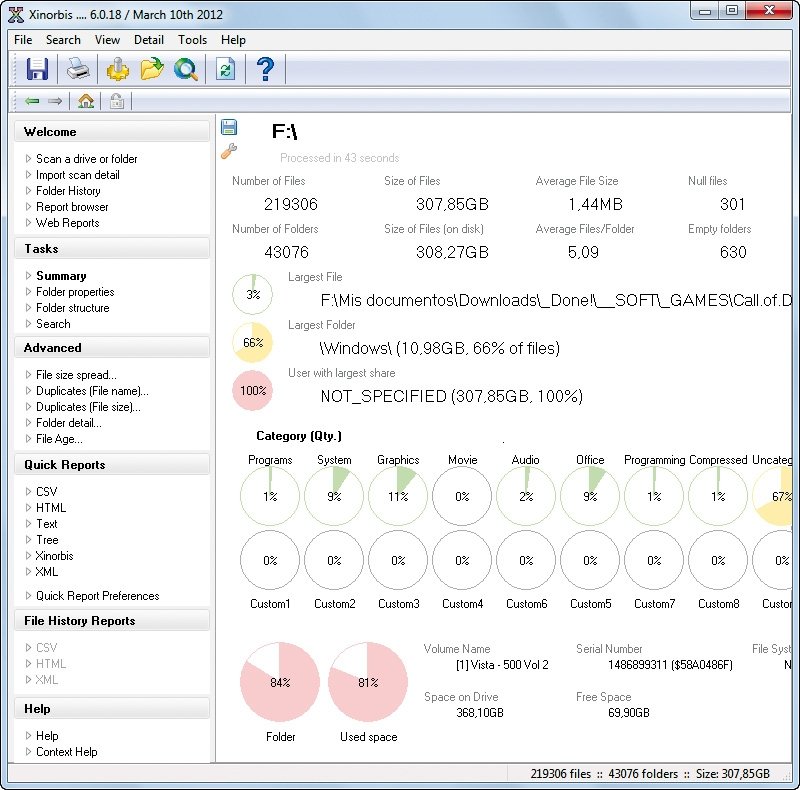Open the Search menu

click(x=63, y=40)
